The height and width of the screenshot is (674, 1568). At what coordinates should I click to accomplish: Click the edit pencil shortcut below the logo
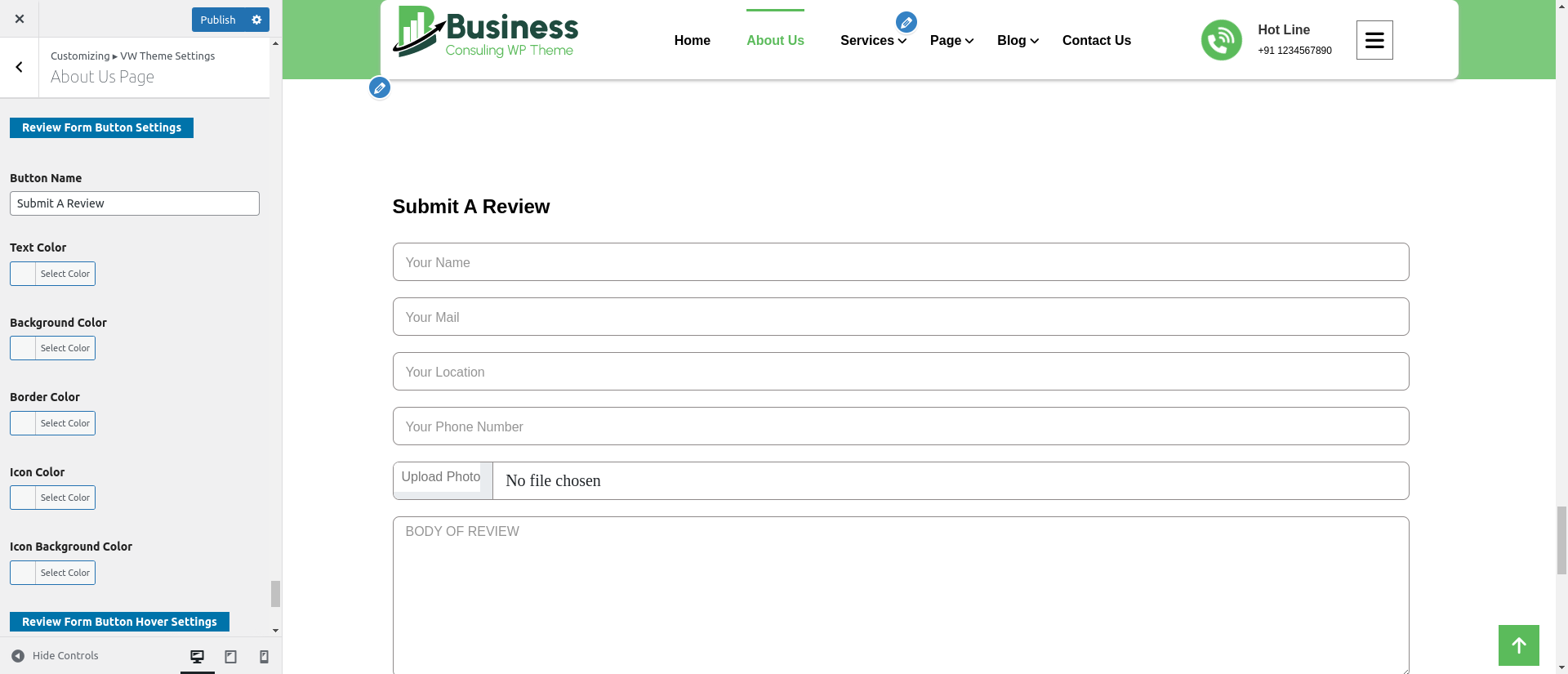point(379,87)
